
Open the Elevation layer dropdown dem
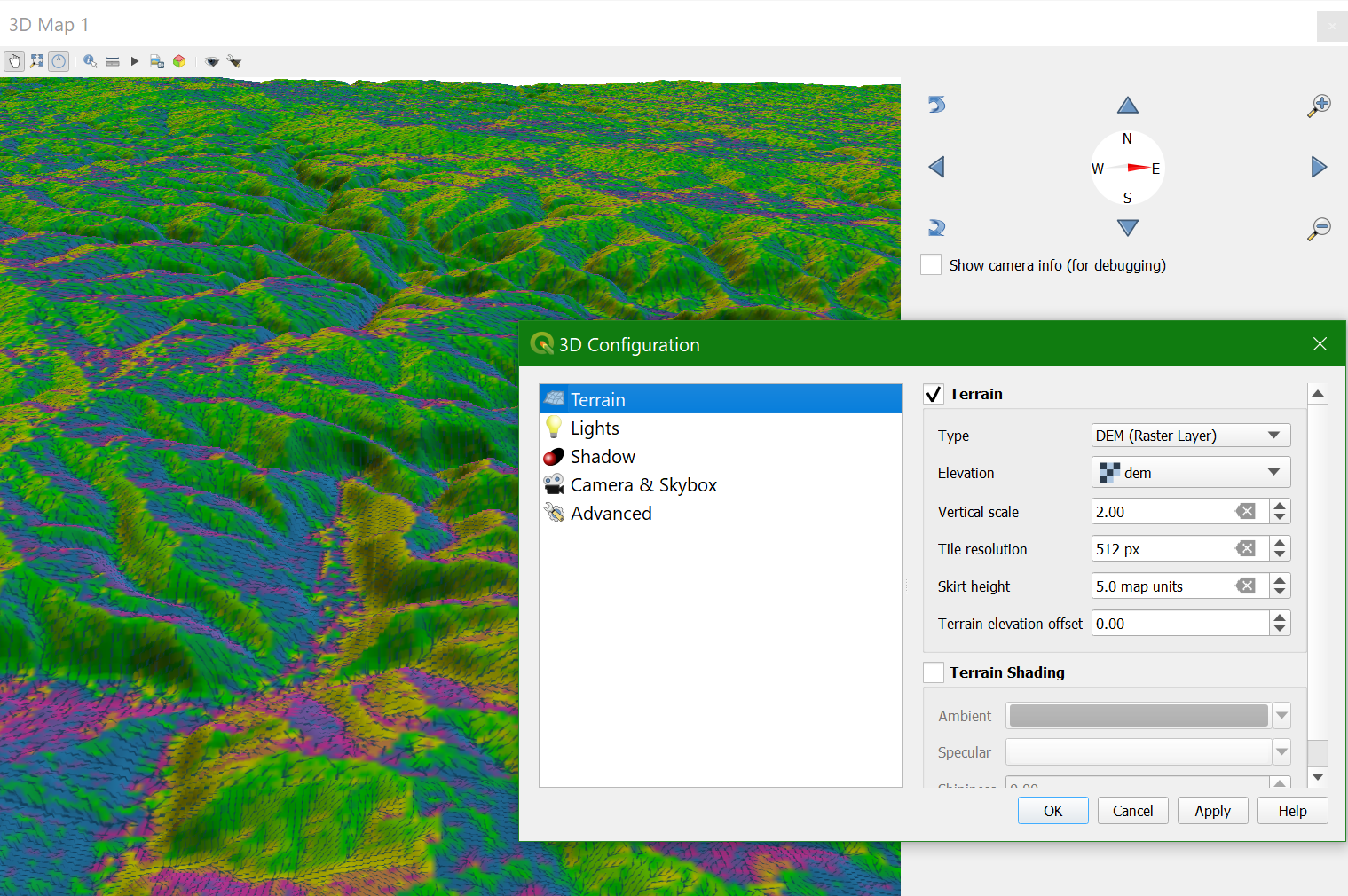pyautogui.click(x=1191, y=472)
